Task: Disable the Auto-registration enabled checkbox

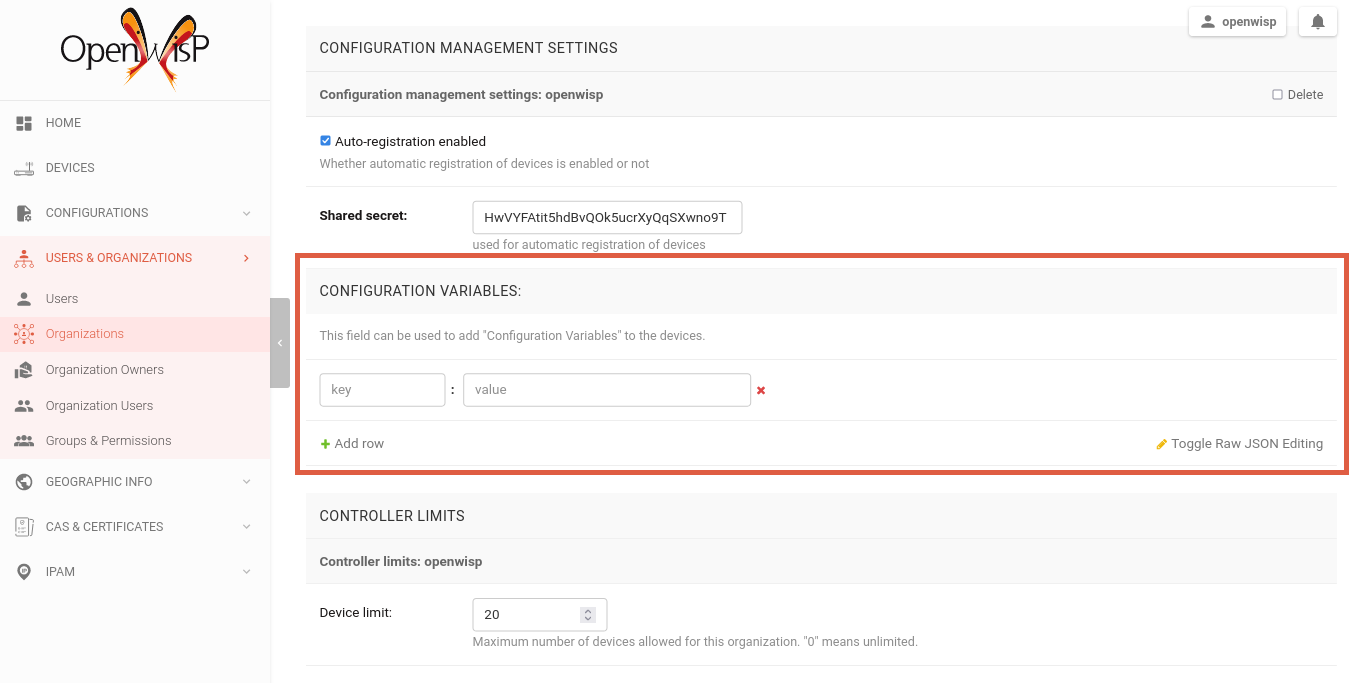Action: [325, 141]
